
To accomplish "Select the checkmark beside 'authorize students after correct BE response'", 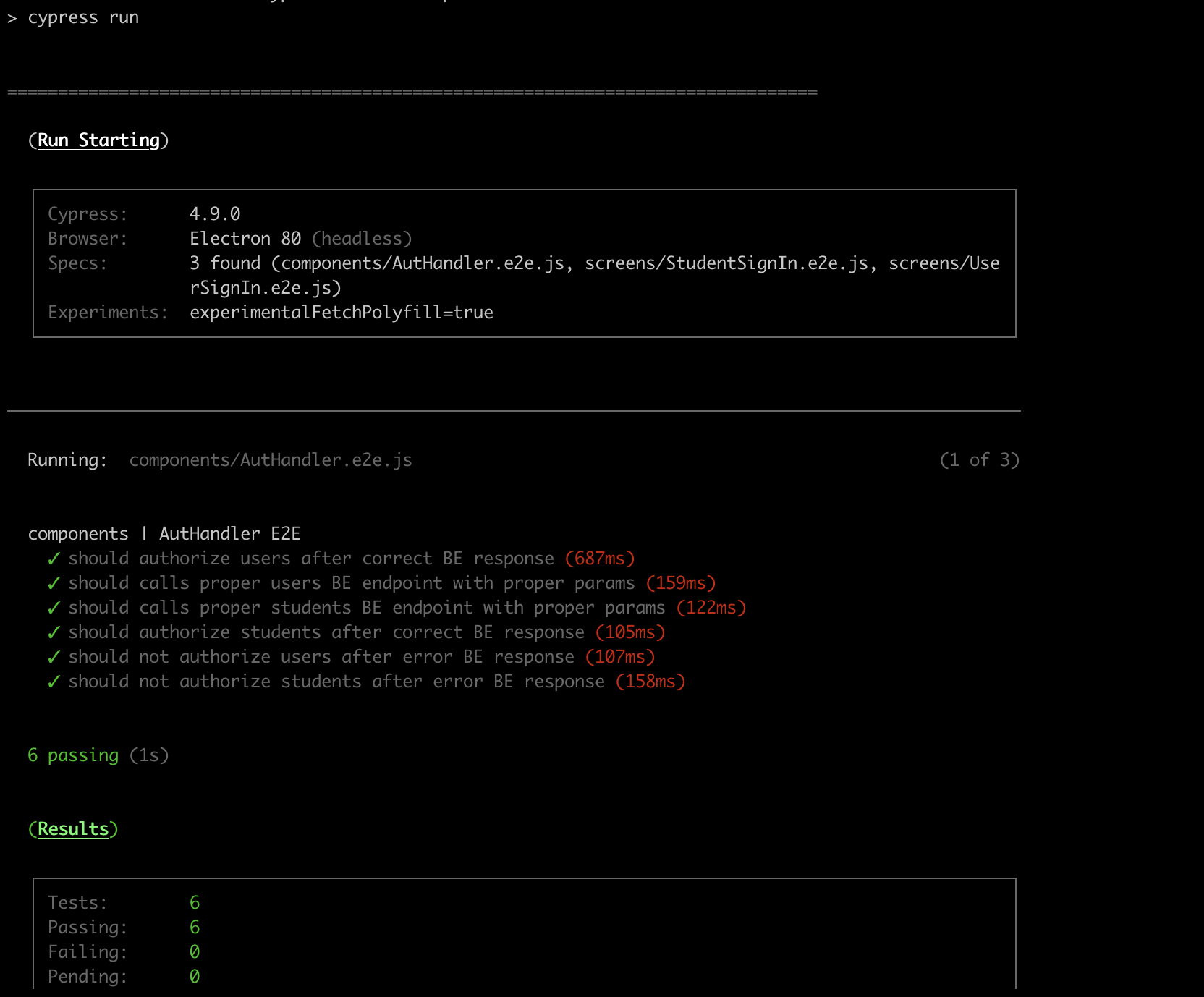I will click(53, 632).
